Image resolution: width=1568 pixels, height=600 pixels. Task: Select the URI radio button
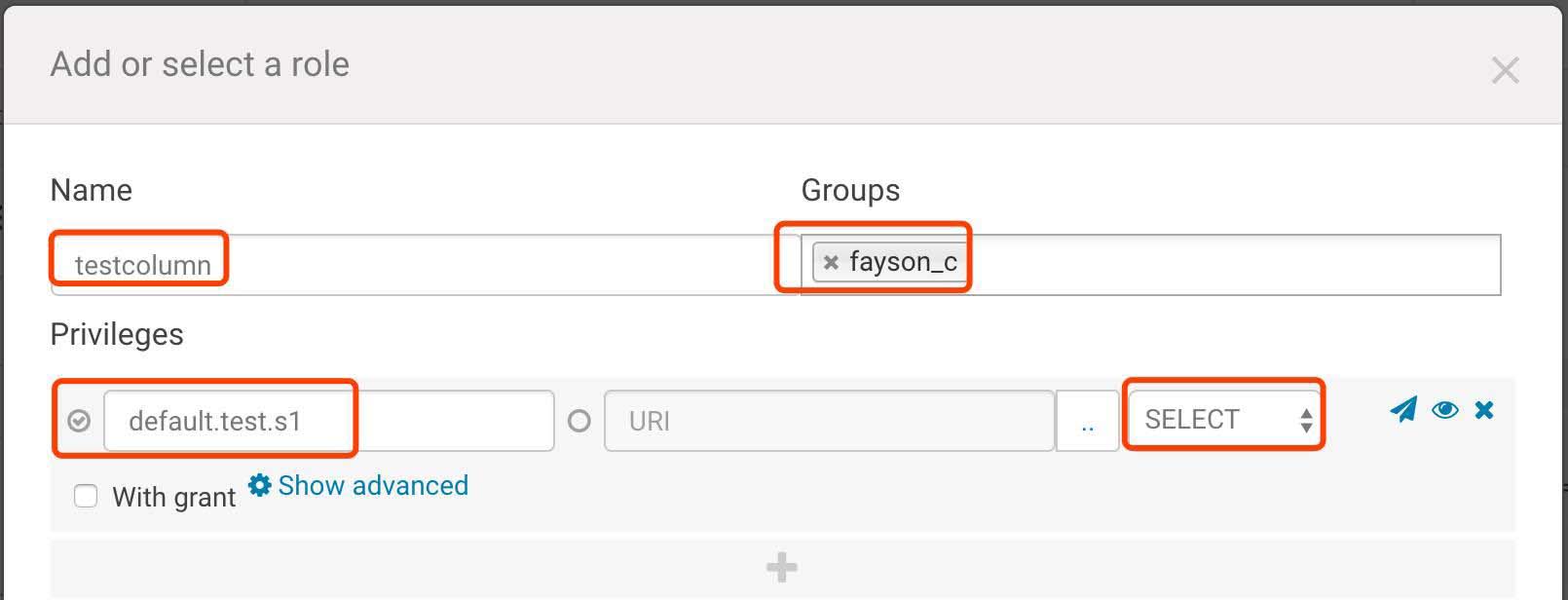[579, 421]
